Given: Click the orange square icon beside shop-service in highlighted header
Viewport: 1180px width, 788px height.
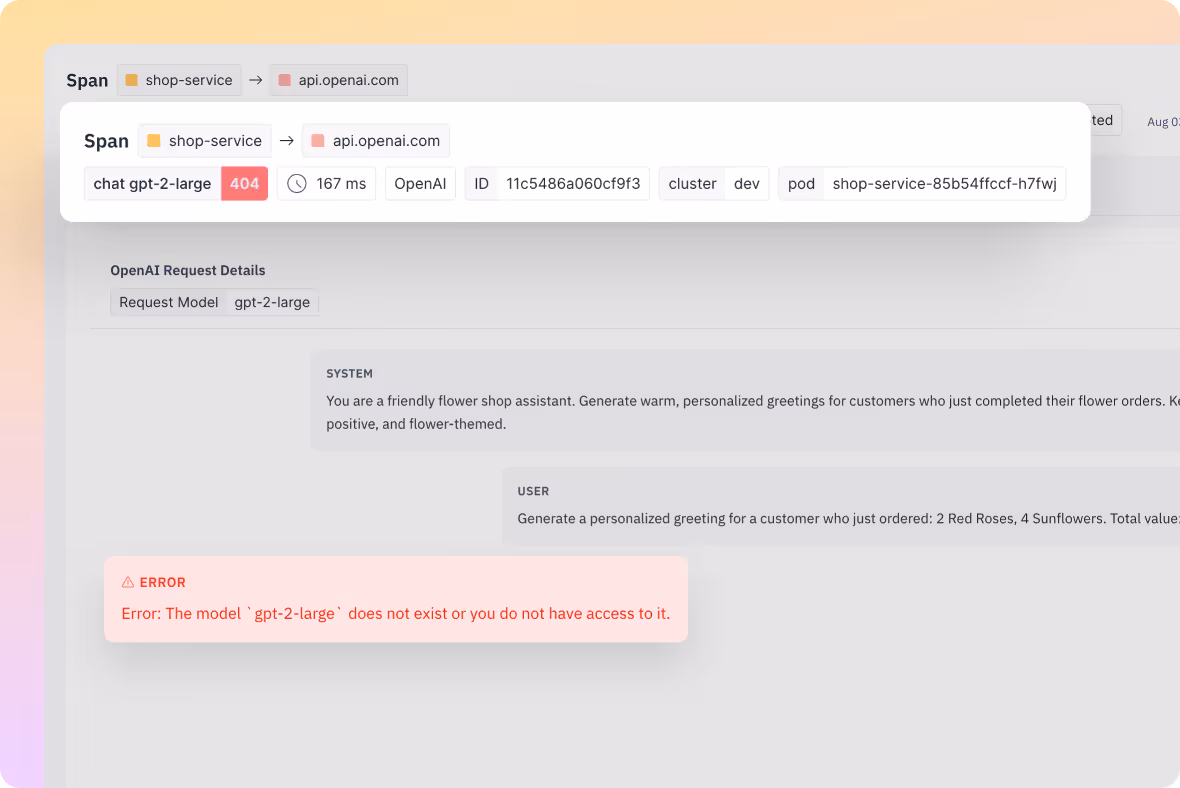Looking at the screenshot, I should 154,141.
